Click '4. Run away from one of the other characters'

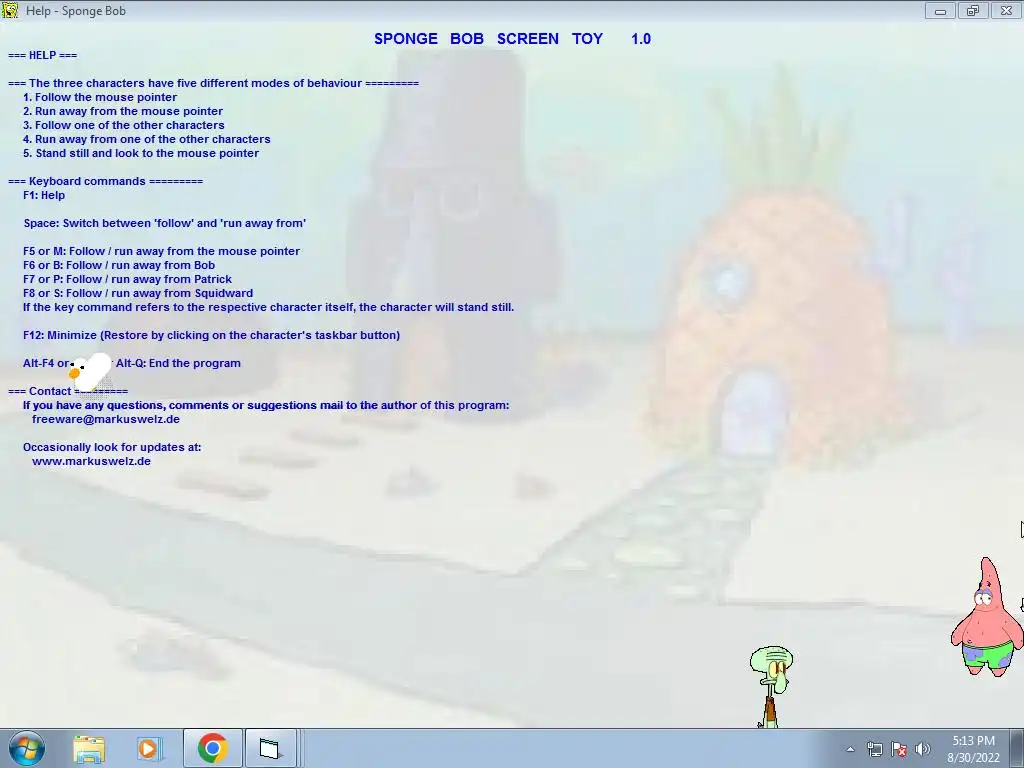point(146,139)
